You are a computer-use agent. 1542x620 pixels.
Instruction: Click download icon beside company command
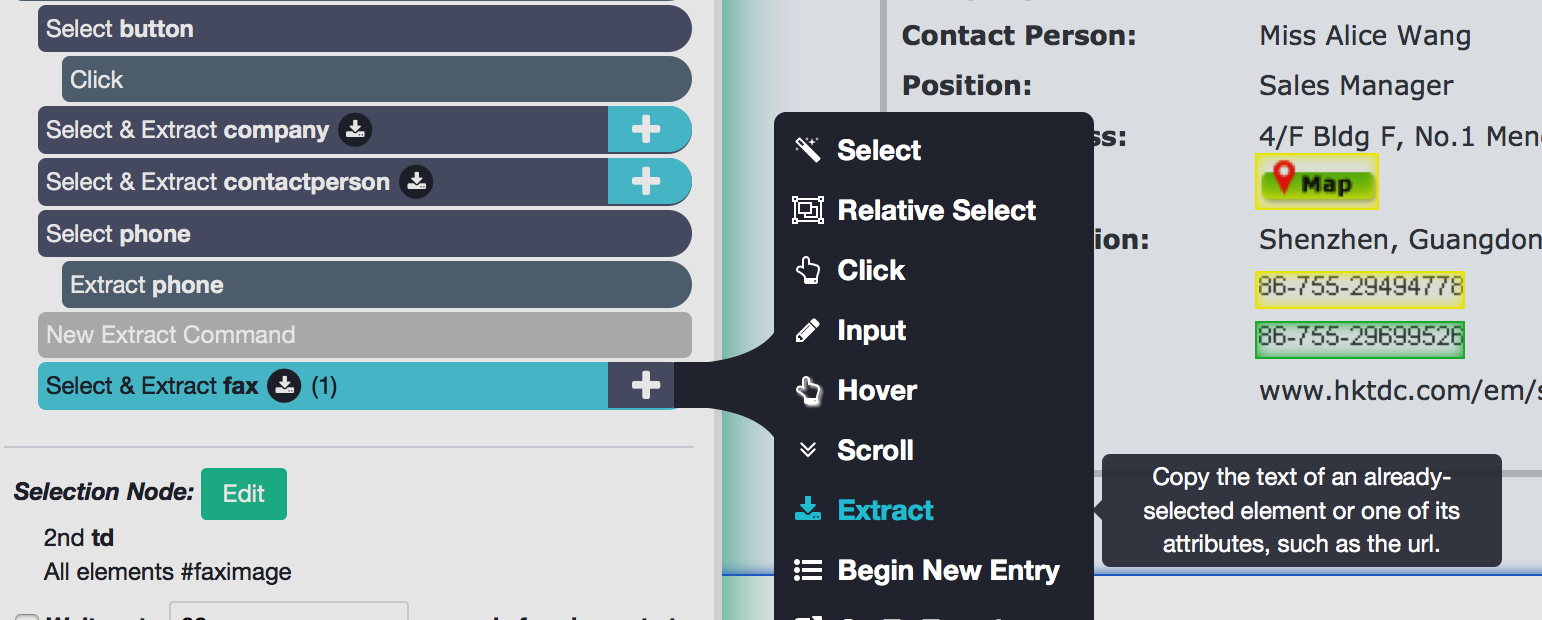(x=355, y=130)
